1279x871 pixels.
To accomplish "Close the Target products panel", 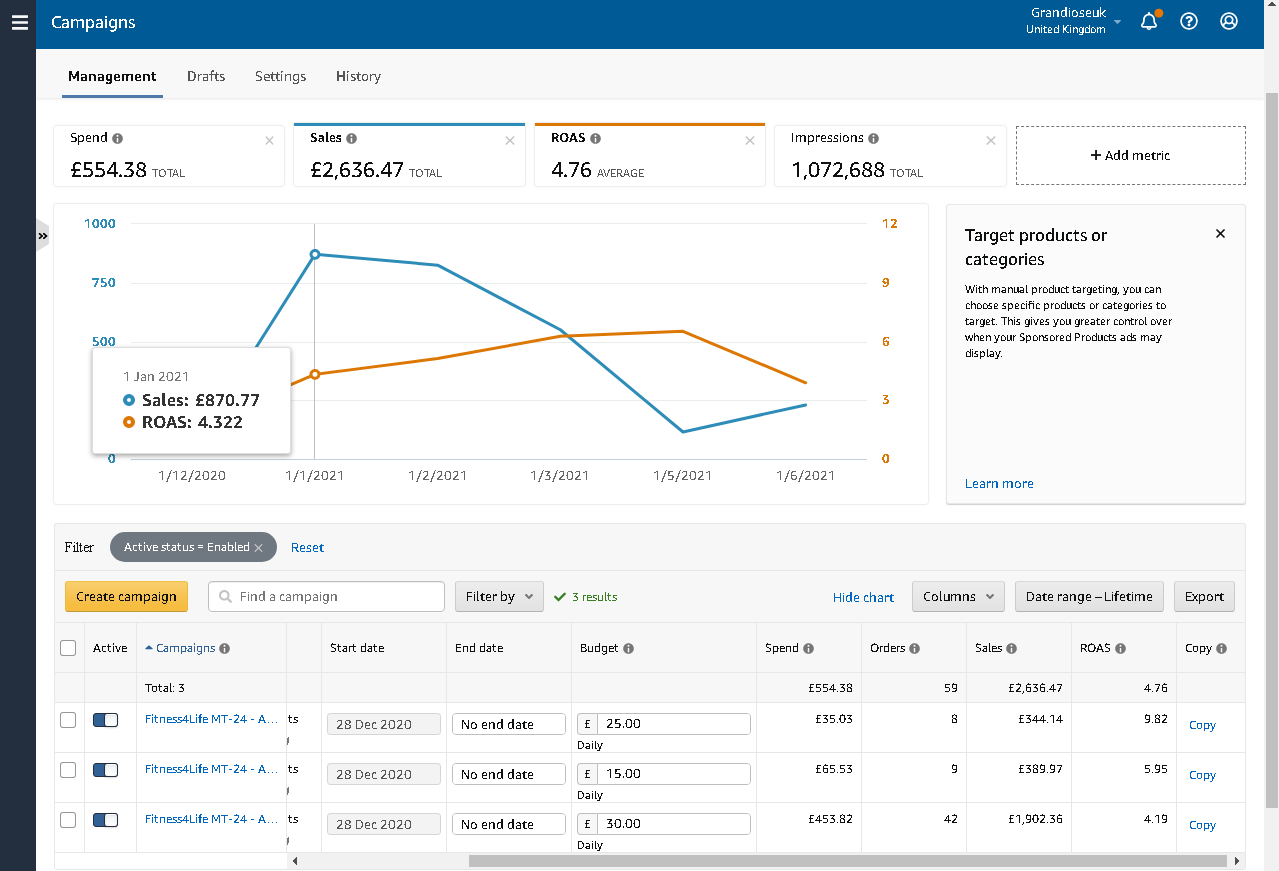I will (x=1220, y=234).
